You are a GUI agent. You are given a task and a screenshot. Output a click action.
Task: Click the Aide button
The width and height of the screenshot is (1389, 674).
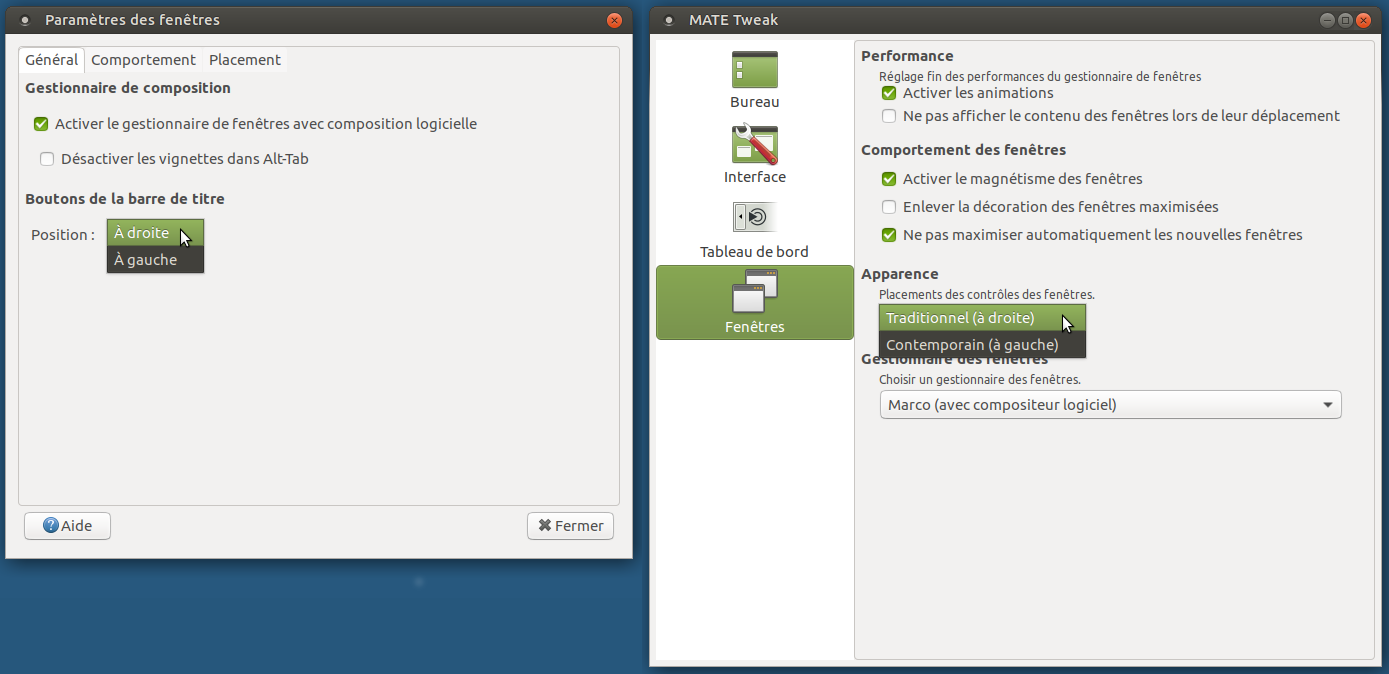pyautogui.click(x=67, y=526)
